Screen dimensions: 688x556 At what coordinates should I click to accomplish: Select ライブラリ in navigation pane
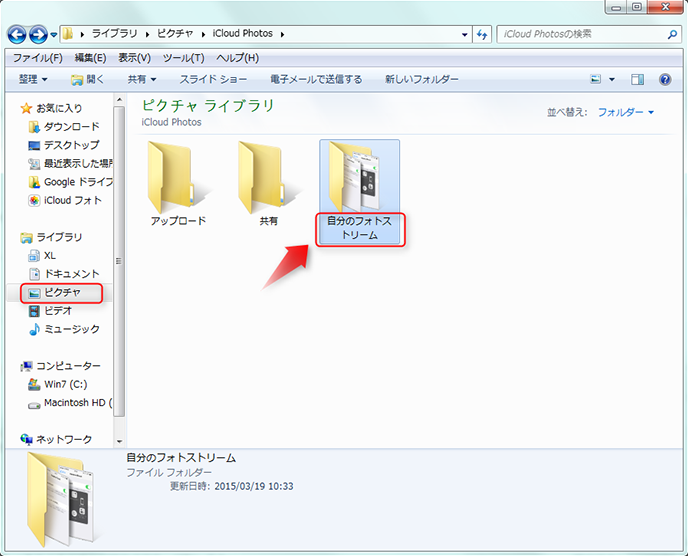pyautogui.click(x=59, y=237)
